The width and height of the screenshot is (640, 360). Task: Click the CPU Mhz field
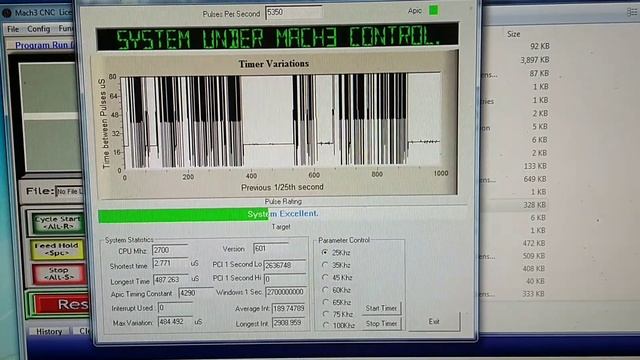click(170, 249)
